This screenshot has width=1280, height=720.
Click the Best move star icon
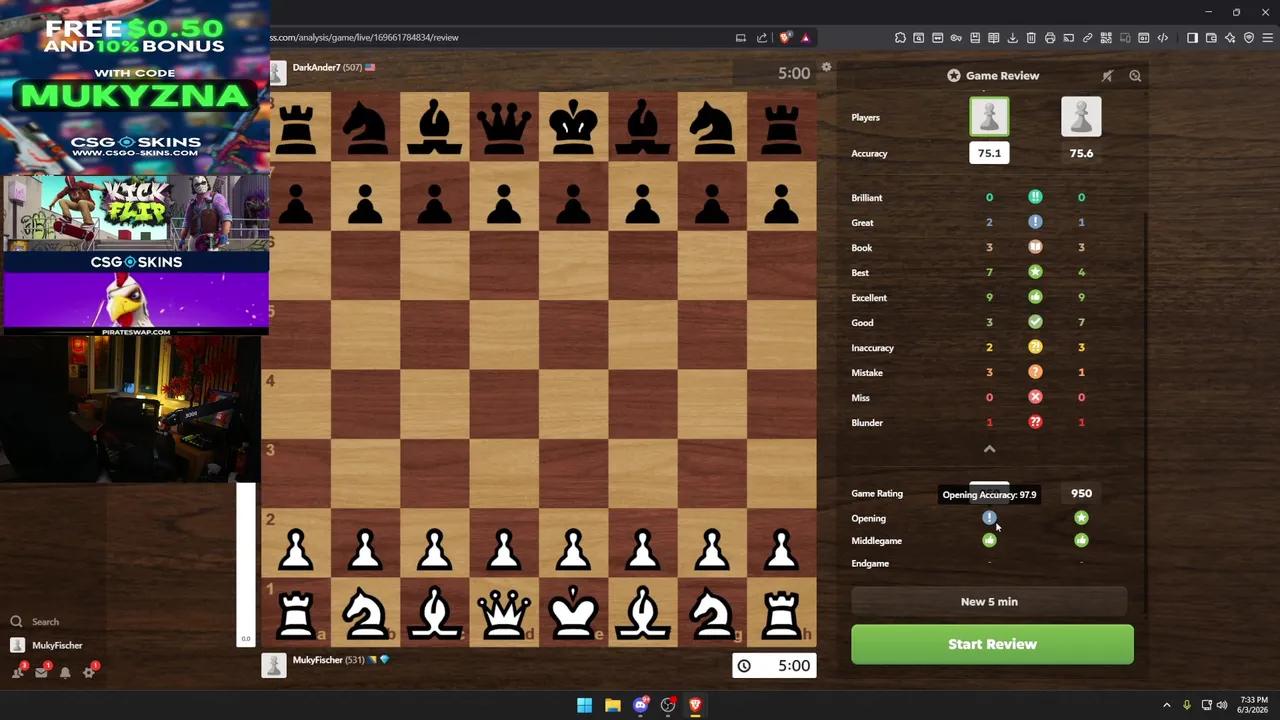(1035, 272)
